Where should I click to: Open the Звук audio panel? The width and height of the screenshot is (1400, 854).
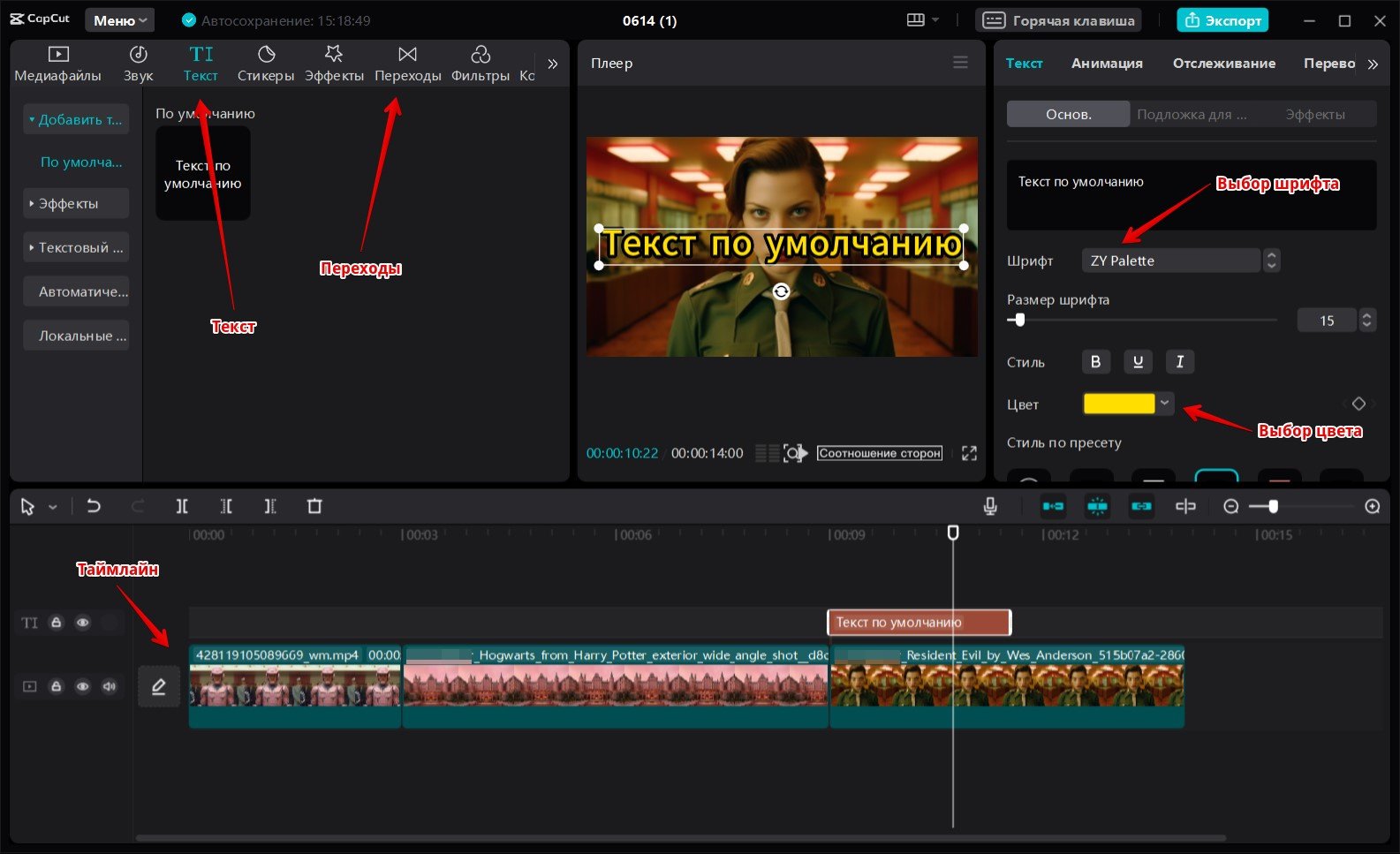[139, 64]
